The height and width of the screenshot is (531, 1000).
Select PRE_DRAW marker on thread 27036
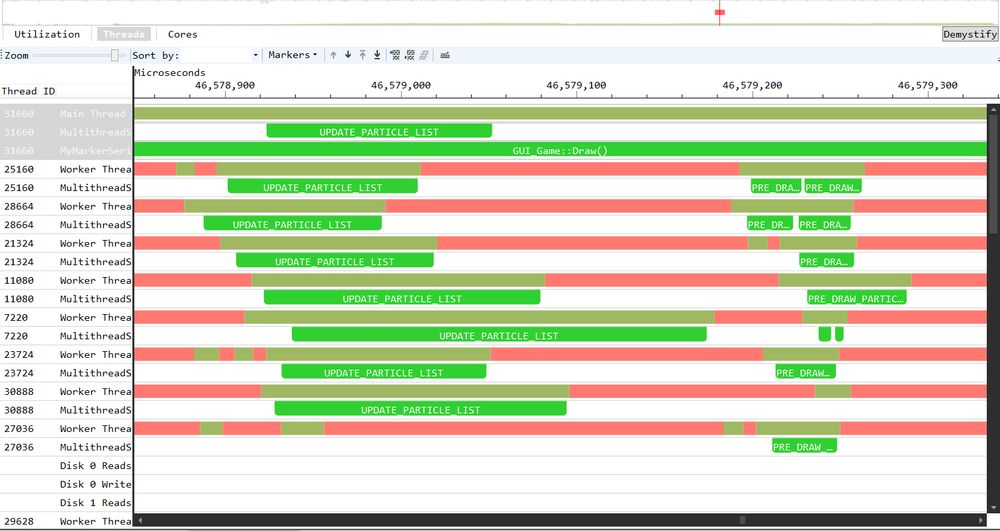(804, 447)
